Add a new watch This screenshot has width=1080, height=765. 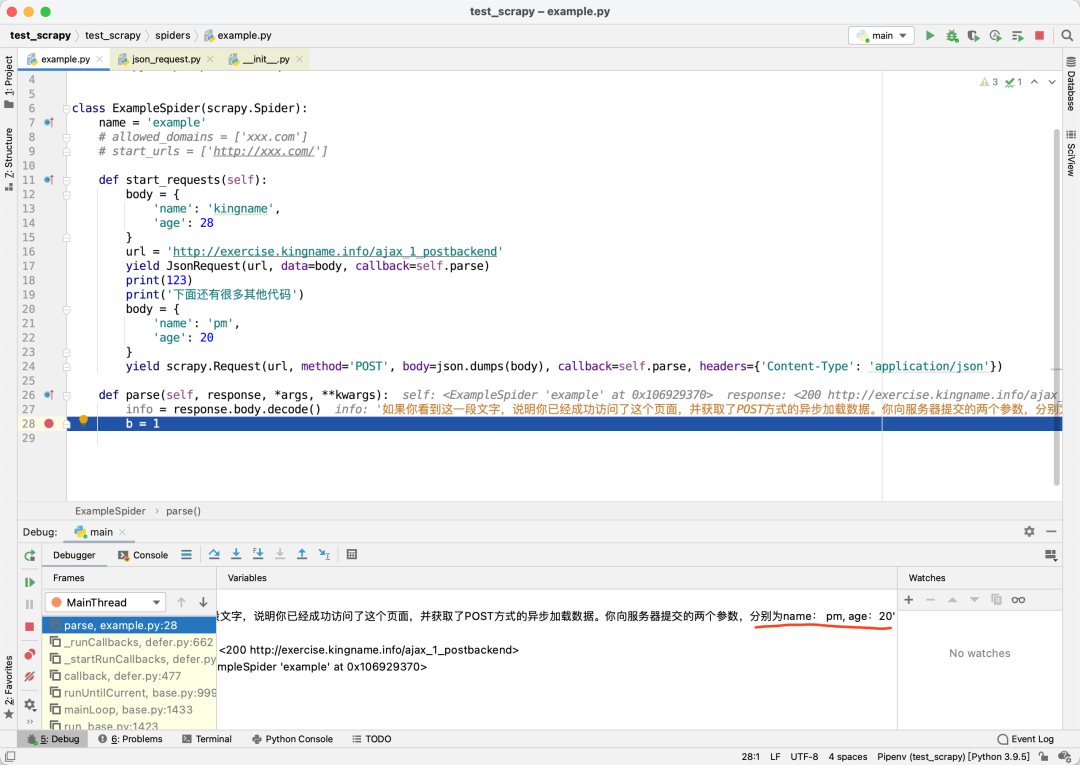click(908, 600)
